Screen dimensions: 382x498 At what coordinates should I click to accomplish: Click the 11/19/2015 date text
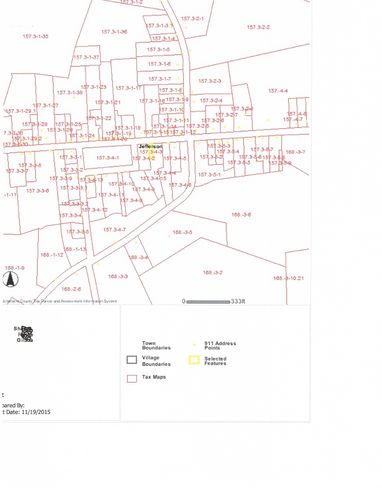tap(36, 412)
